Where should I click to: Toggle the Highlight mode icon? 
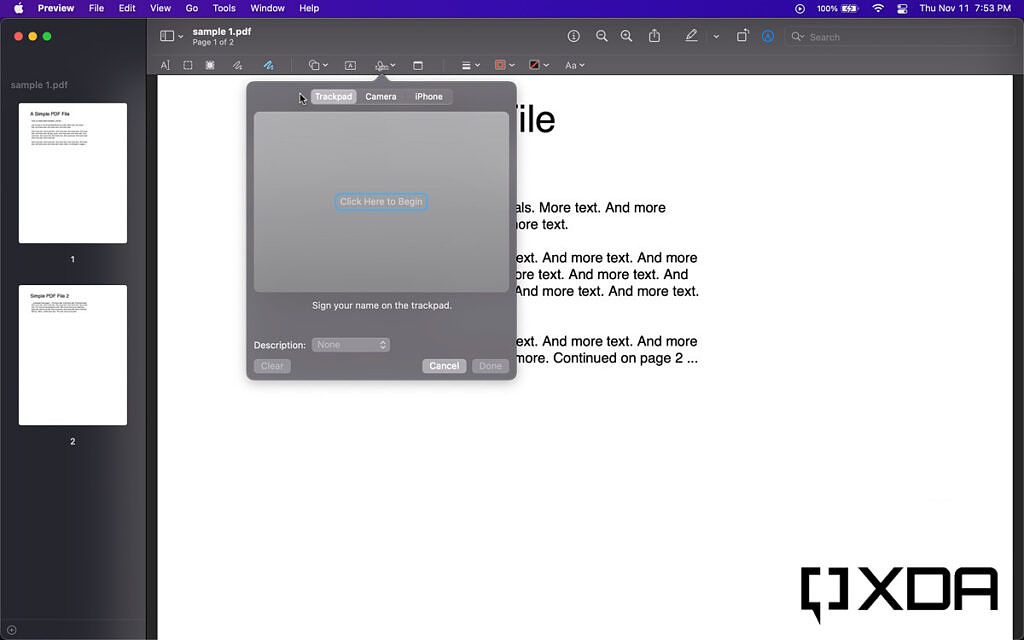768,35
